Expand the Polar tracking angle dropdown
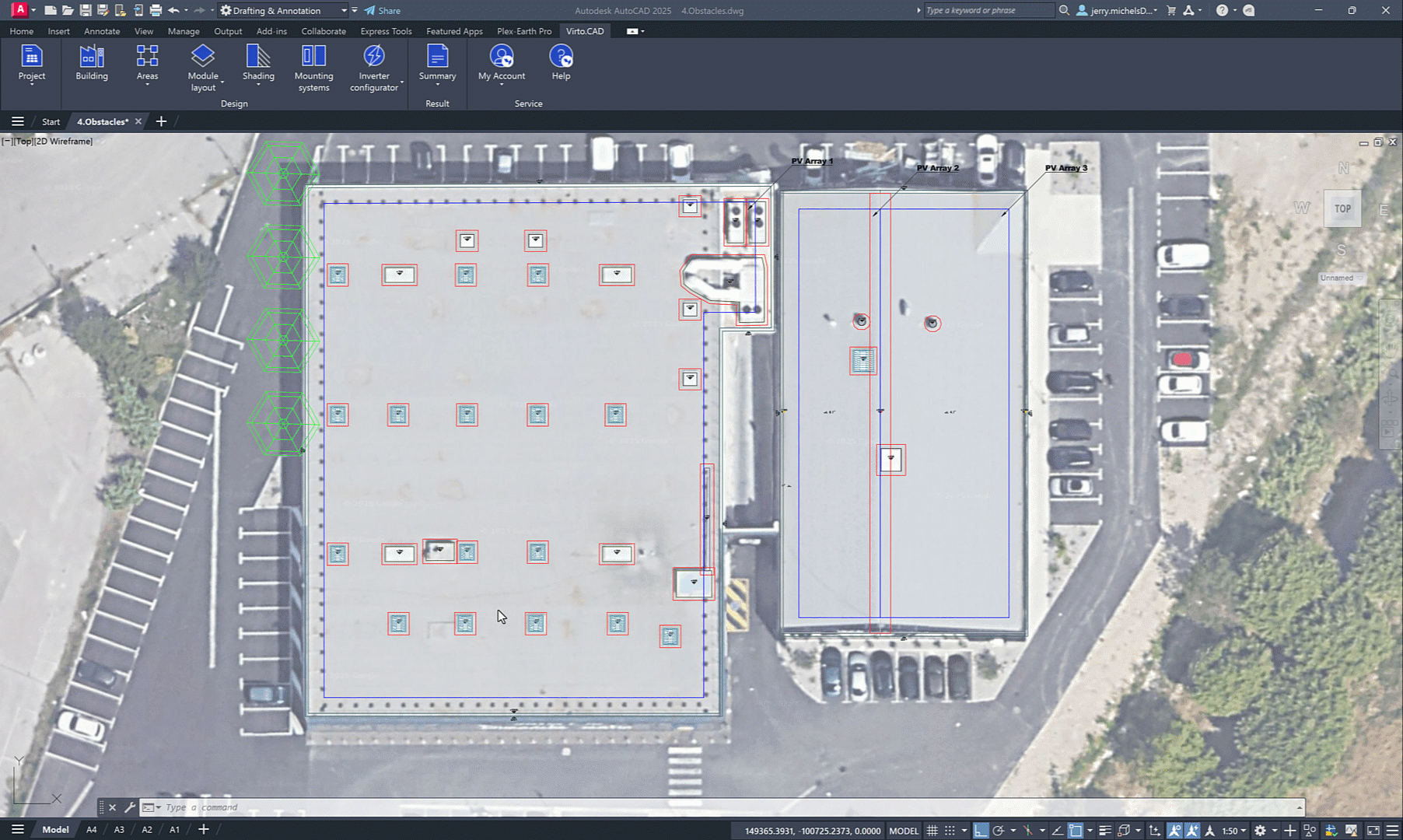Image resolution: width=1403 pixels, height=840 pixels. 1013,830
